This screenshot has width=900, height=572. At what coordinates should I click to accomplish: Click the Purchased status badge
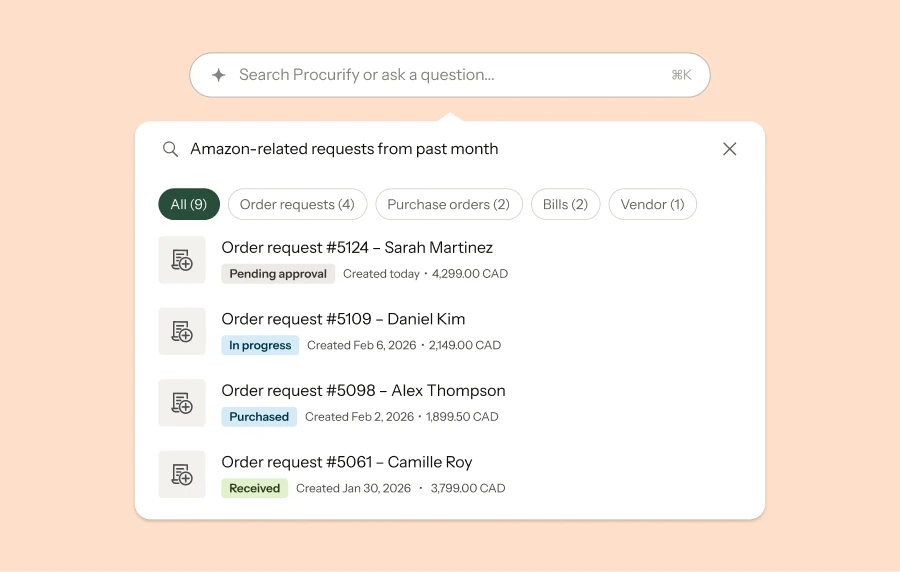point(259,417)
